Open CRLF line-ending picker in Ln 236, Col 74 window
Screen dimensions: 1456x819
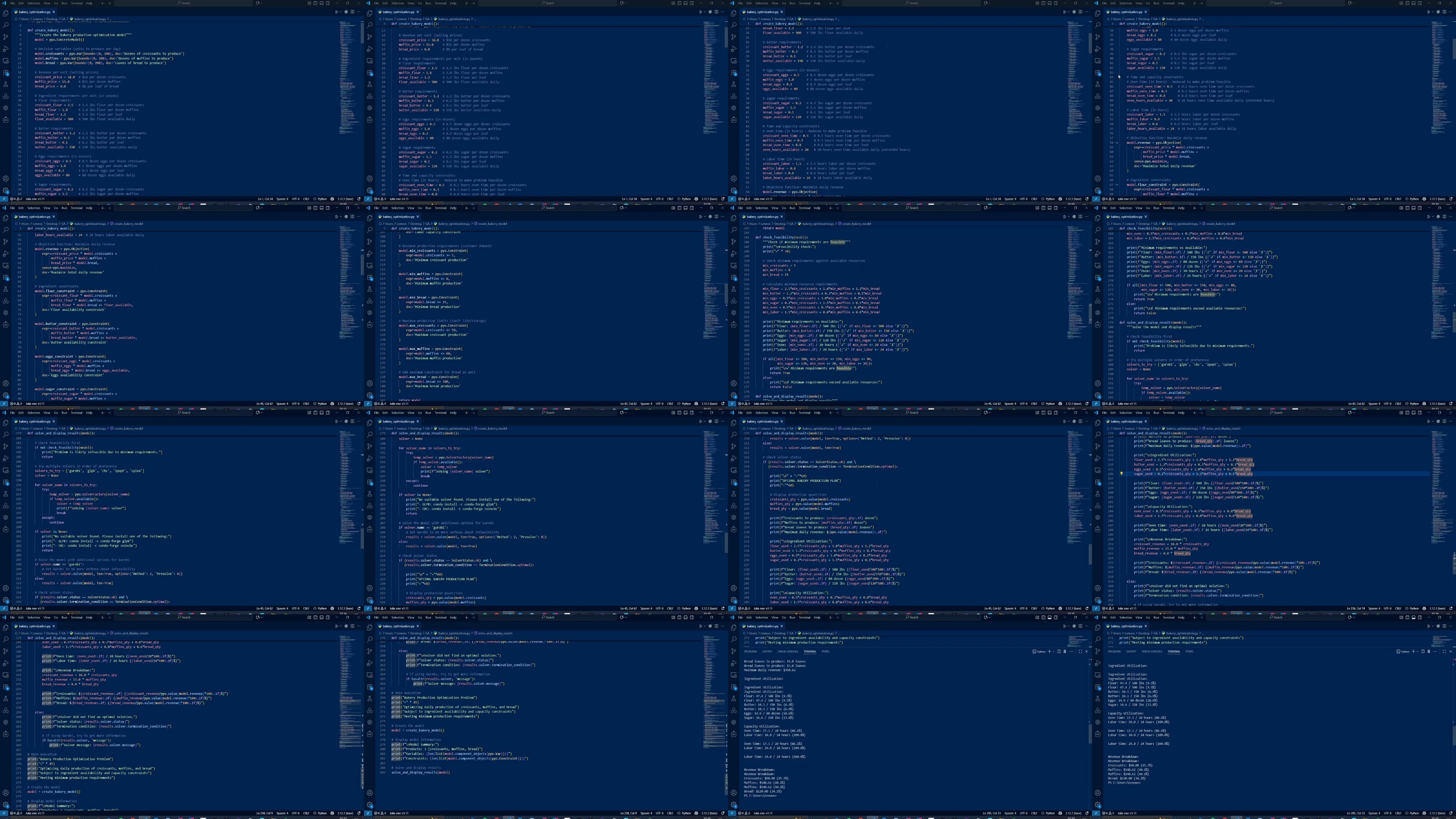click(x=1398, y=609)
